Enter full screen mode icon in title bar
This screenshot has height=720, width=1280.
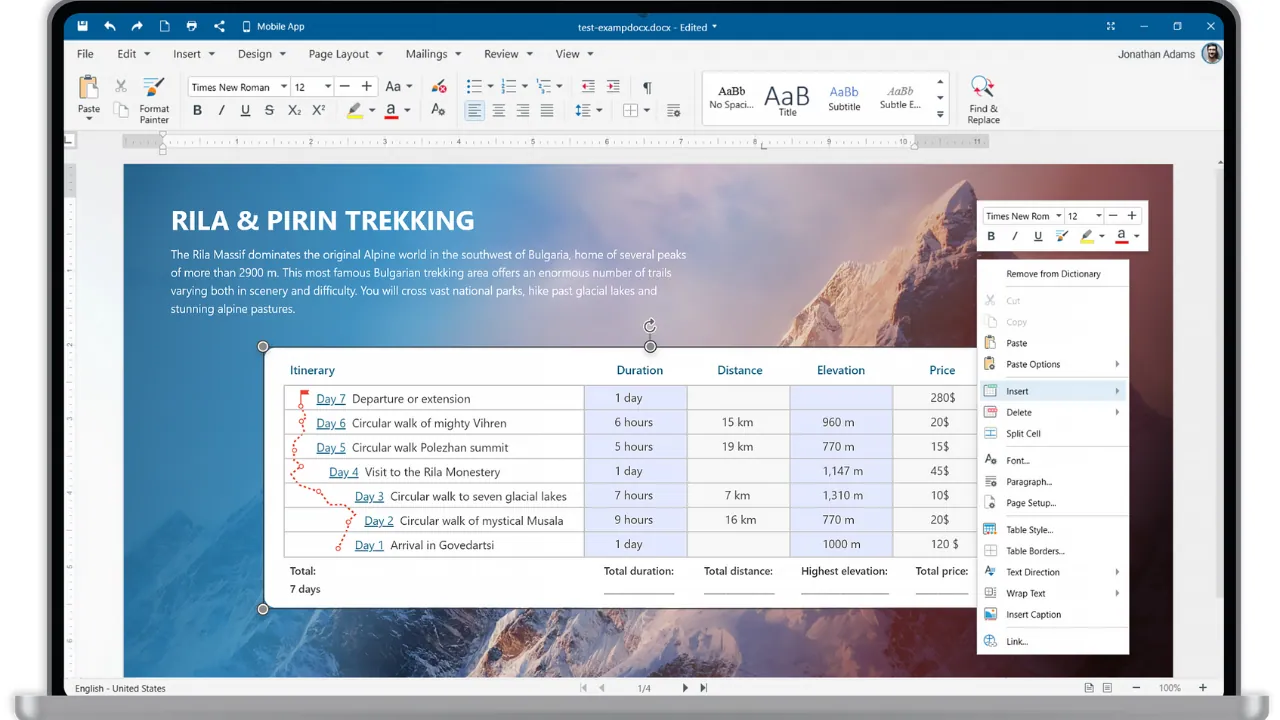pyautogui.click(x=1111, y=27)
